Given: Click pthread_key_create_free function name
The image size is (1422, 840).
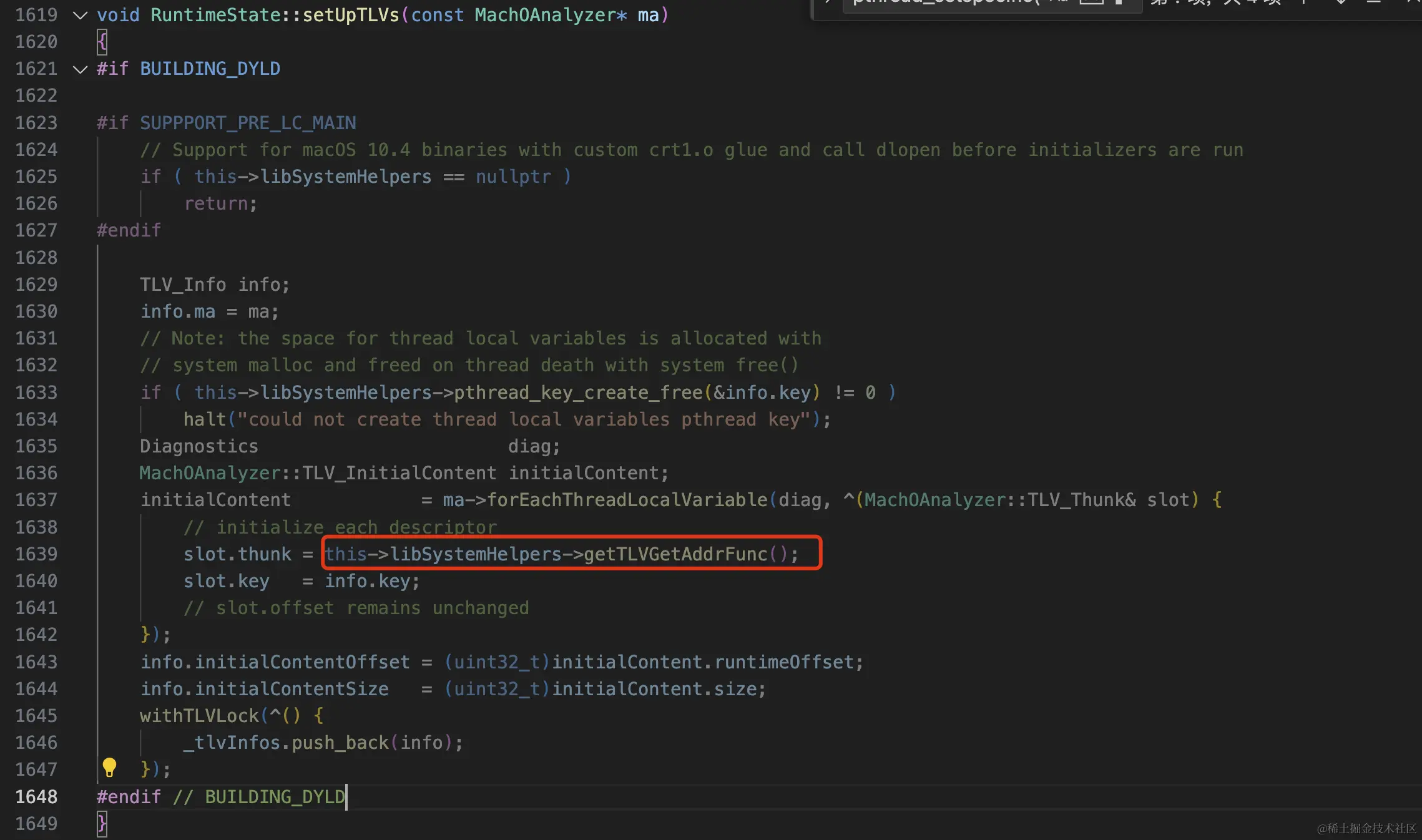Looking at the screenshot, I should pos(578,393).
